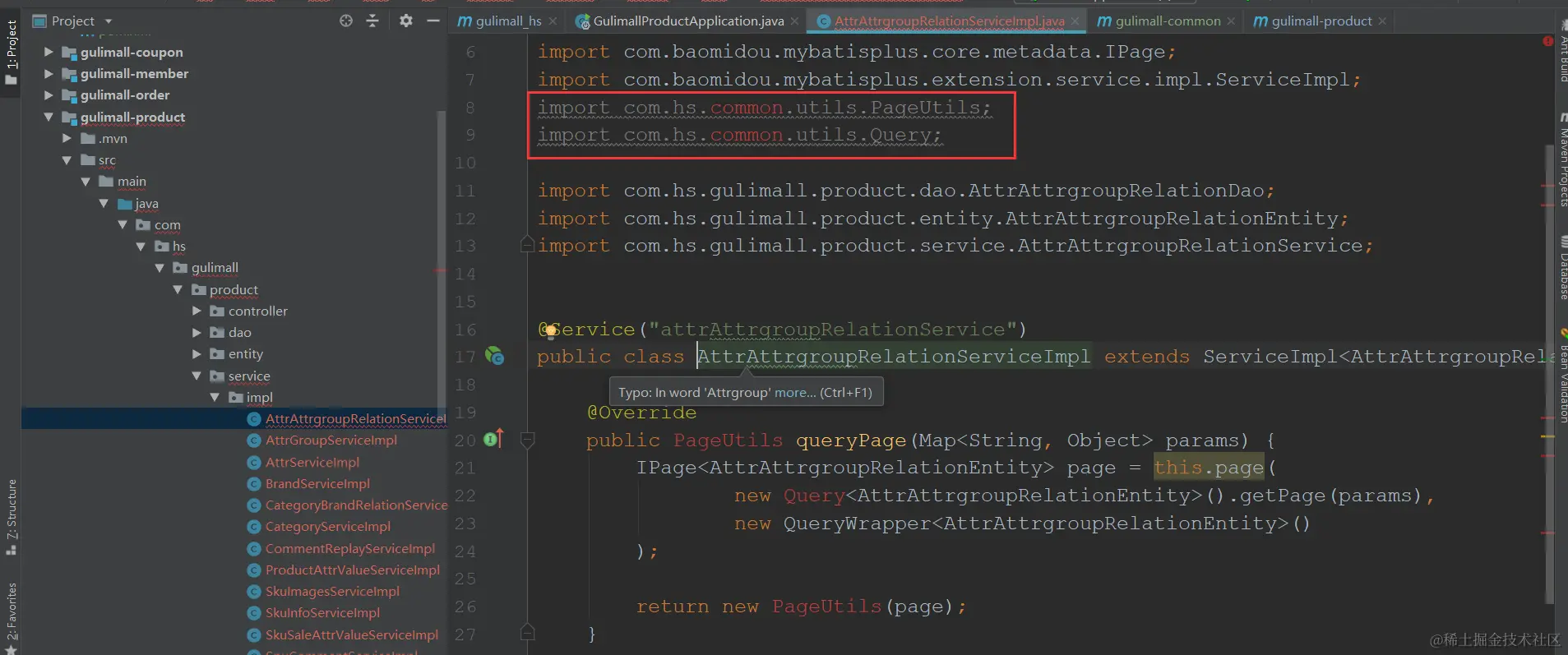This screenshot has width=1568, height=655.
Task: Expand the dao package
Action: coord(197,332)
